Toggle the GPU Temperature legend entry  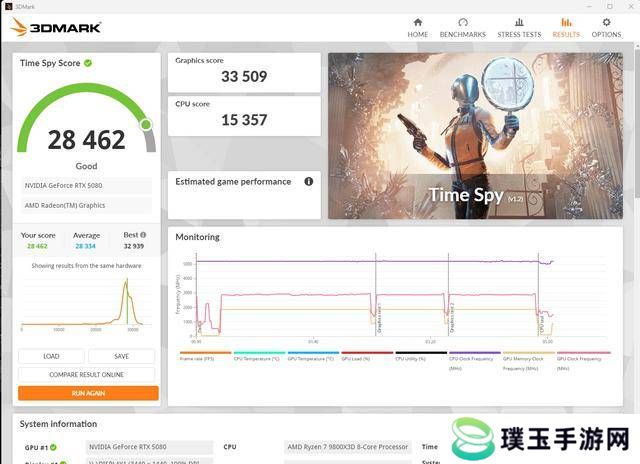point(313,356)
